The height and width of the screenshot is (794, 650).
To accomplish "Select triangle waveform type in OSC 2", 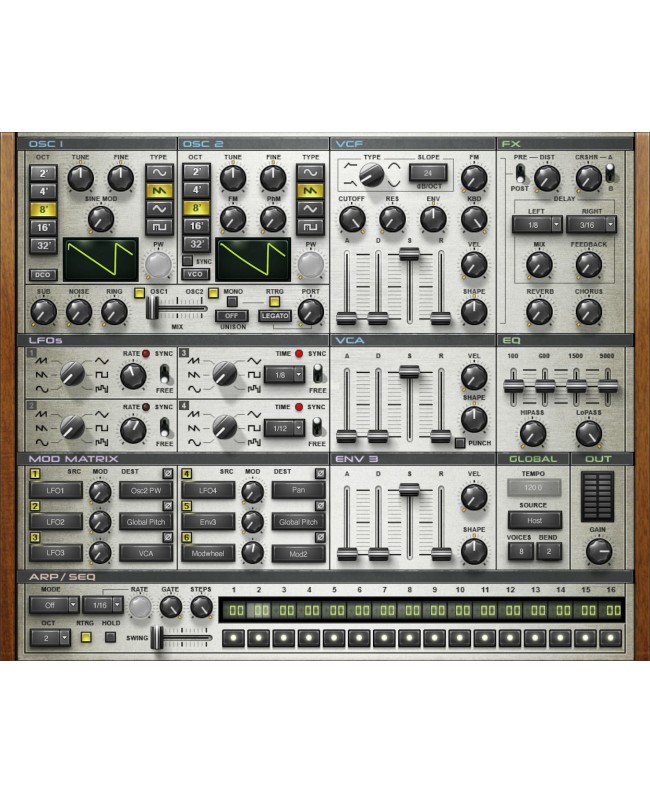I will point(310,209).
